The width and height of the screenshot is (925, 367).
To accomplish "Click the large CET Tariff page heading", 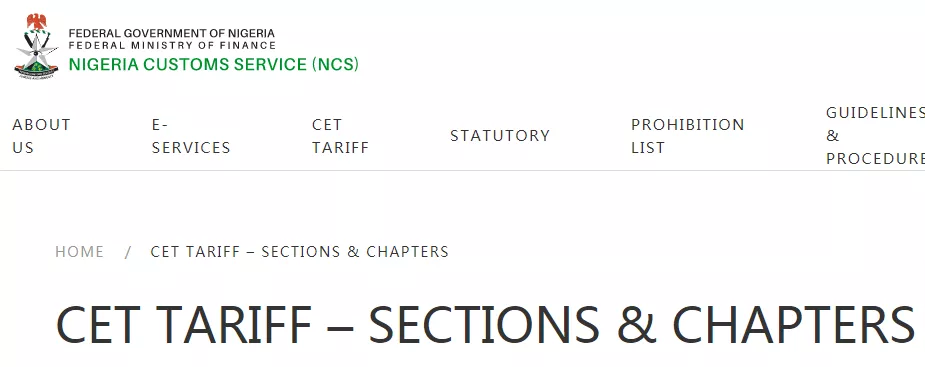I will pos(485,325).
